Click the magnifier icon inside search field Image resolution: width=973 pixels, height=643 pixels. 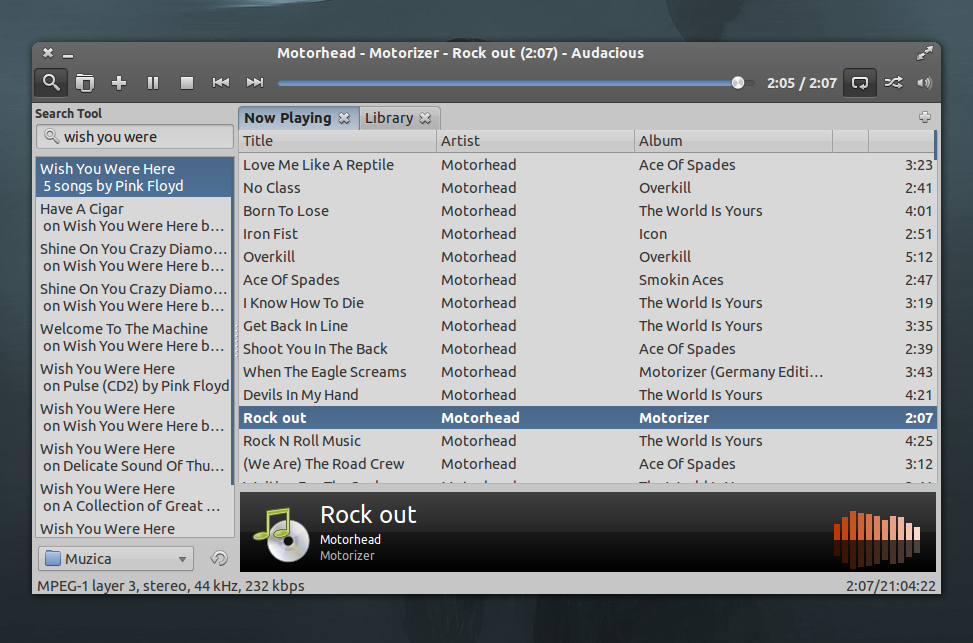click(x=52, y=137)
